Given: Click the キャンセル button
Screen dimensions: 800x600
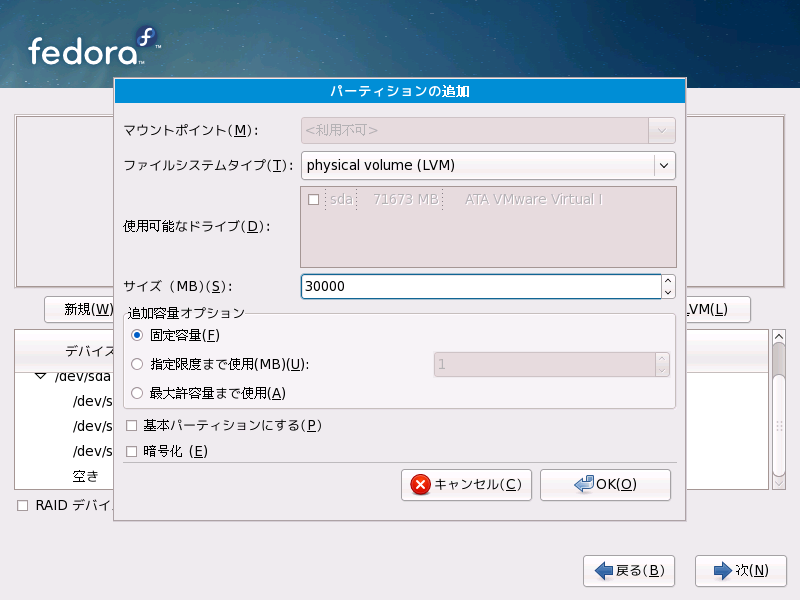Looking at the screenshot, I should coord(466,485).
